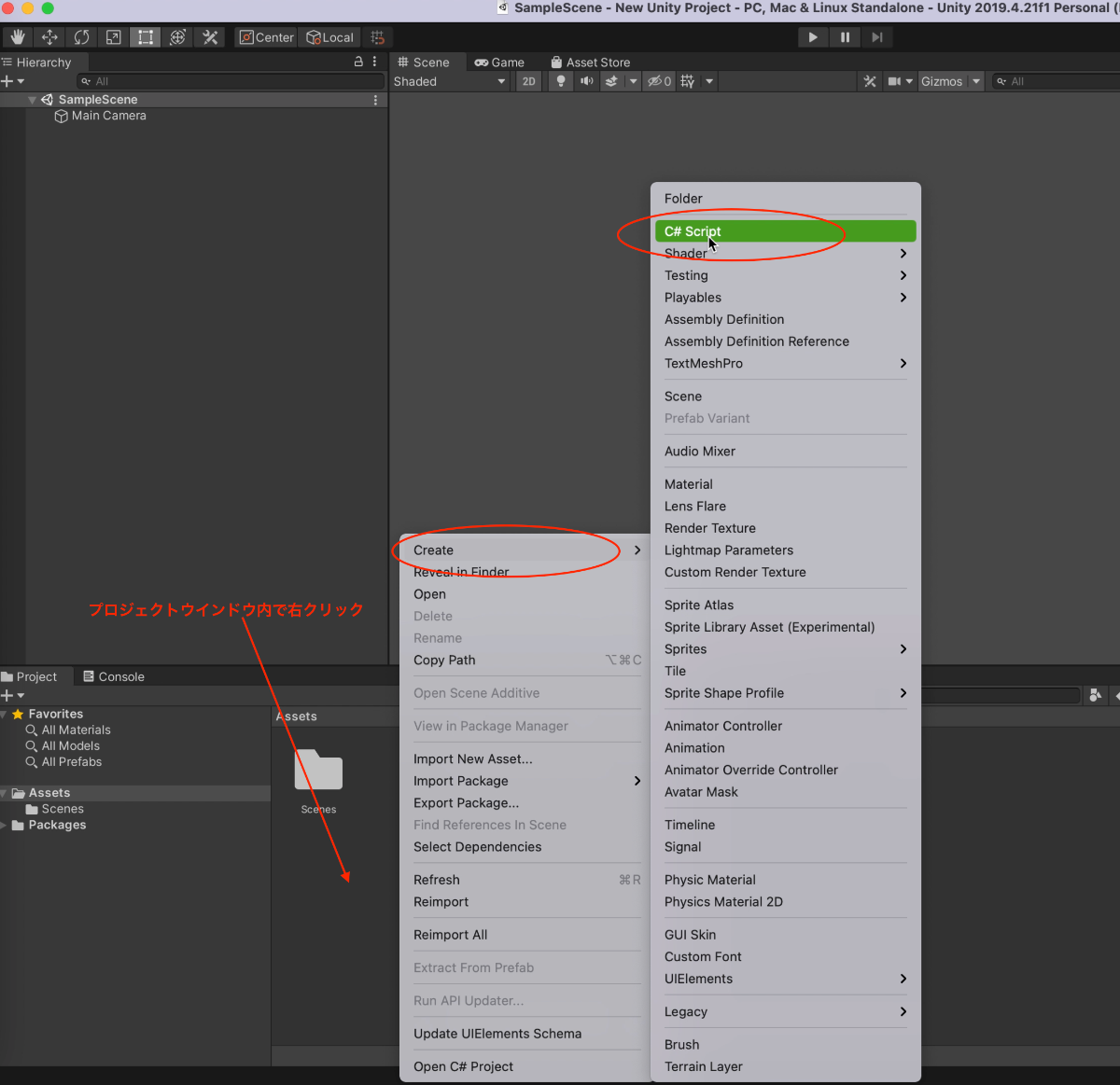Select Material in Create submenu
1120x1085 pixels.
pos(785,484)
